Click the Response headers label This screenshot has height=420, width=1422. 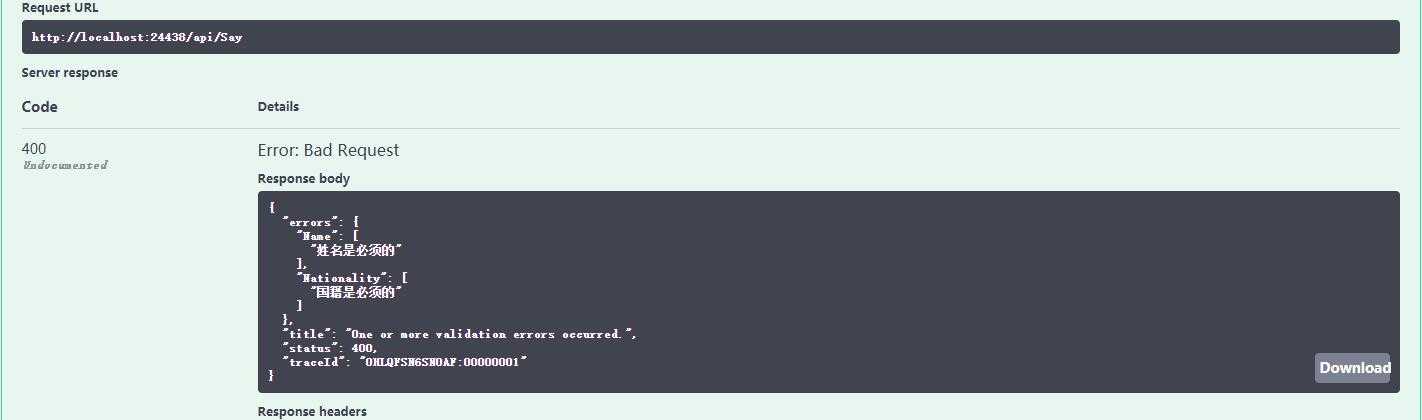point(312,411)
